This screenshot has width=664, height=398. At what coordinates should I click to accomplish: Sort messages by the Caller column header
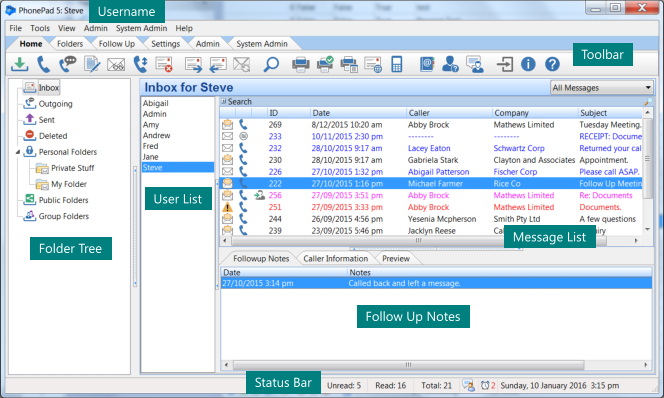tap(448, 113)
